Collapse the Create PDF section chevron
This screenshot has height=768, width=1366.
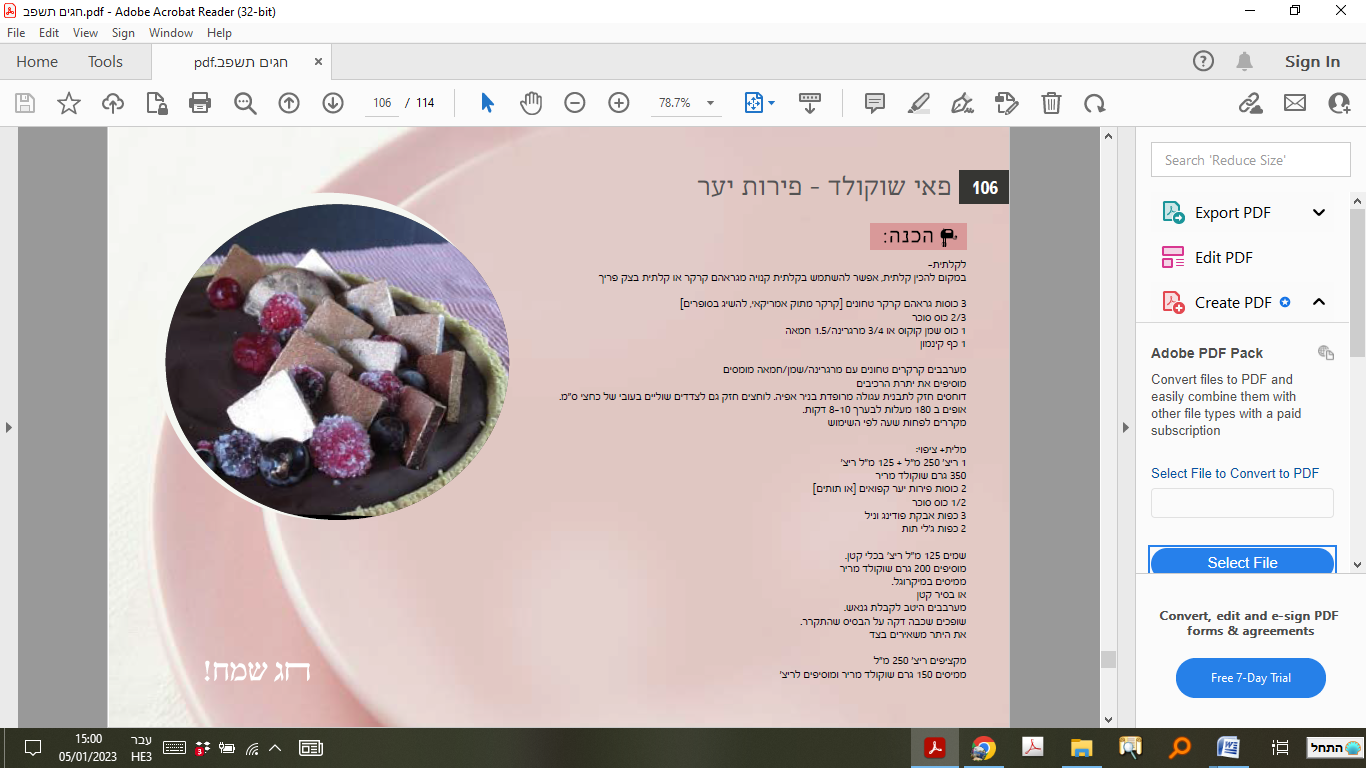click(1319, 302)
